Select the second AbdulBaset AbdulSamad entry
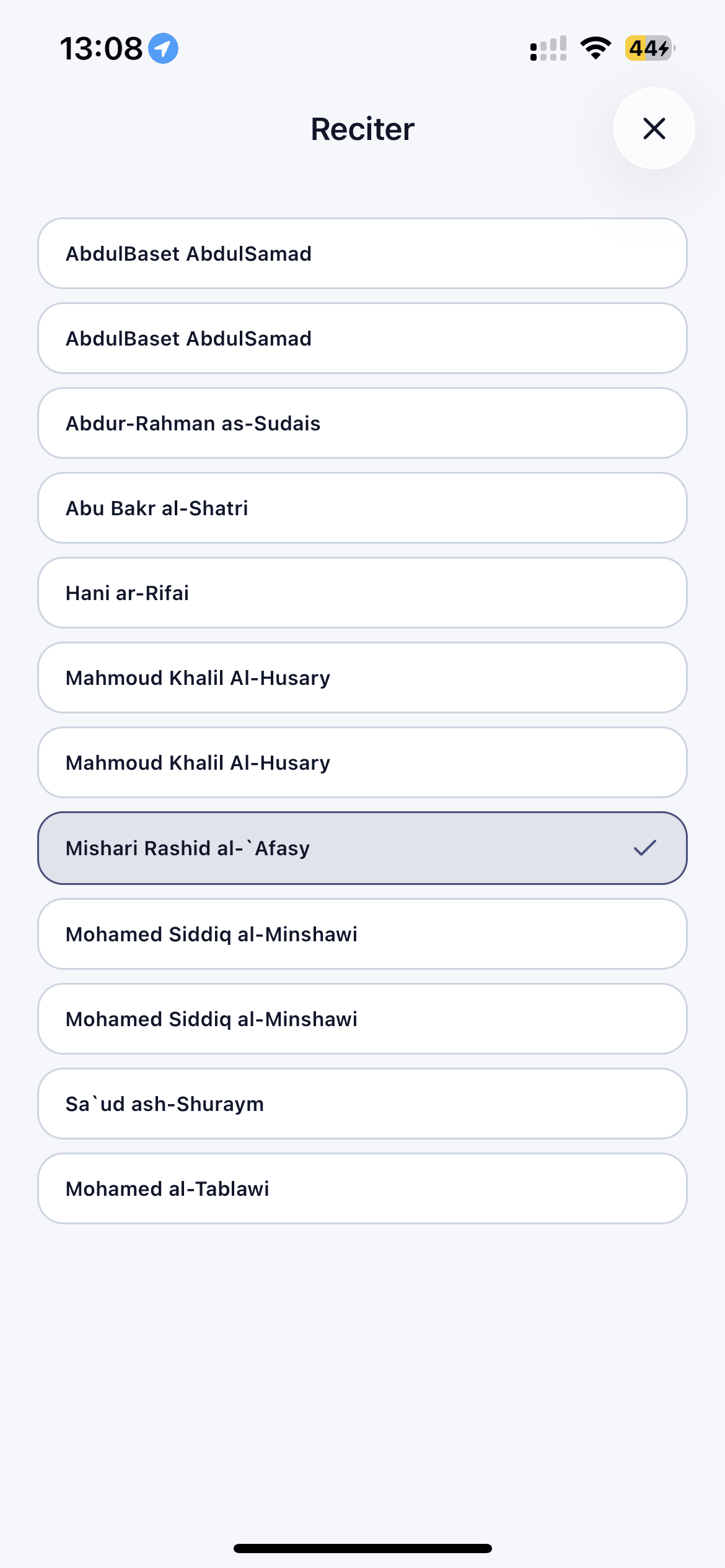The image size is (725, 1568). [362, 338]
